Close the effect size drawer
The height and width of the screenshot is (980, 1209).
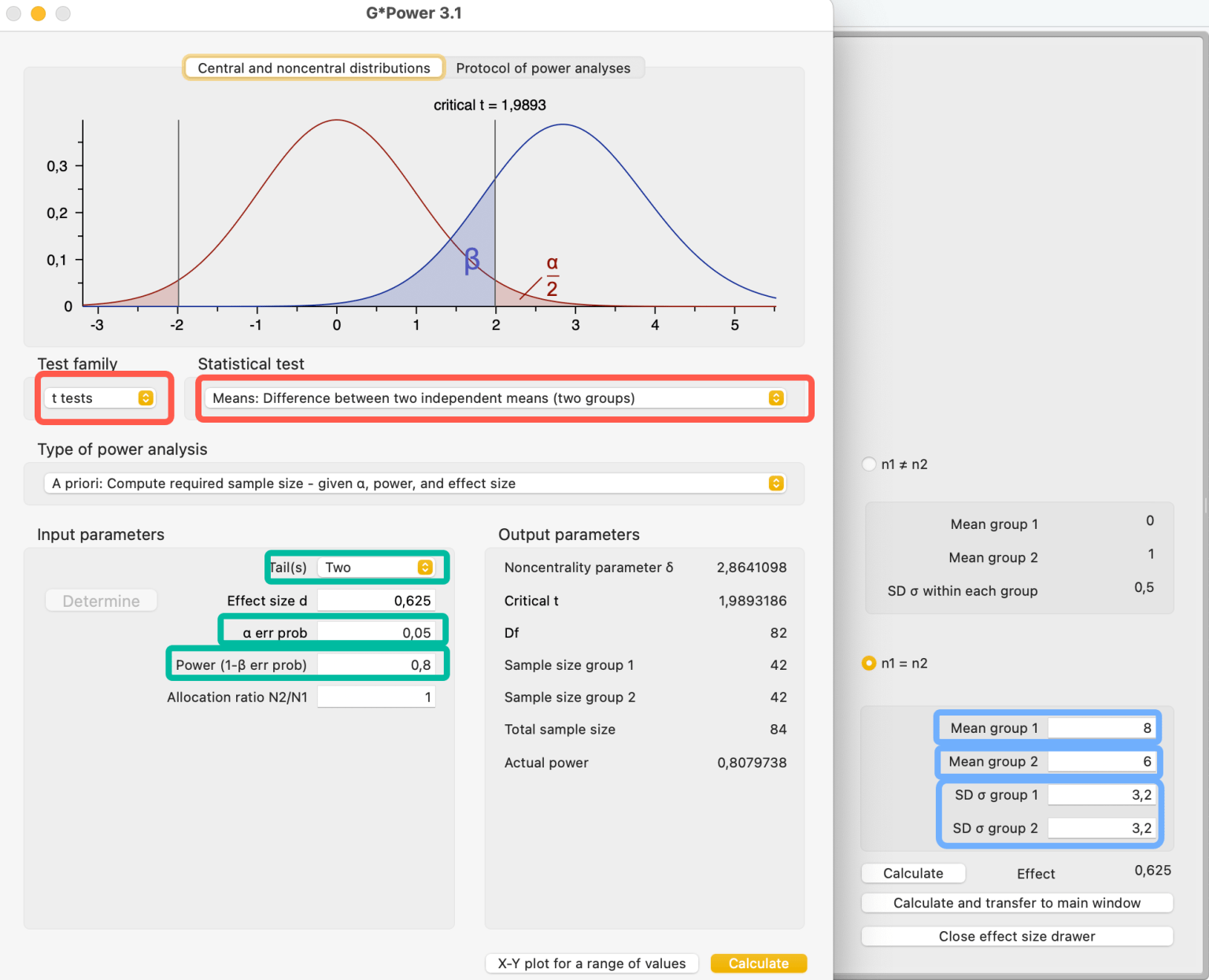click(1017, 936)
